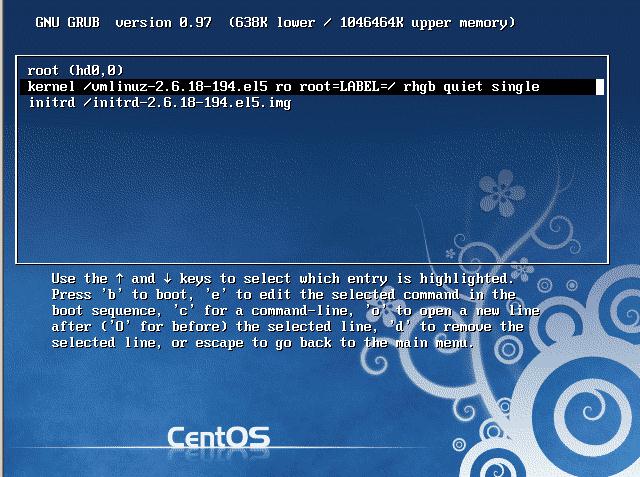Image resolution: width=640 pixels, height=477 pixels.
Task: Click the "'c' for a command-line" hint
Action: click(262, 311)
